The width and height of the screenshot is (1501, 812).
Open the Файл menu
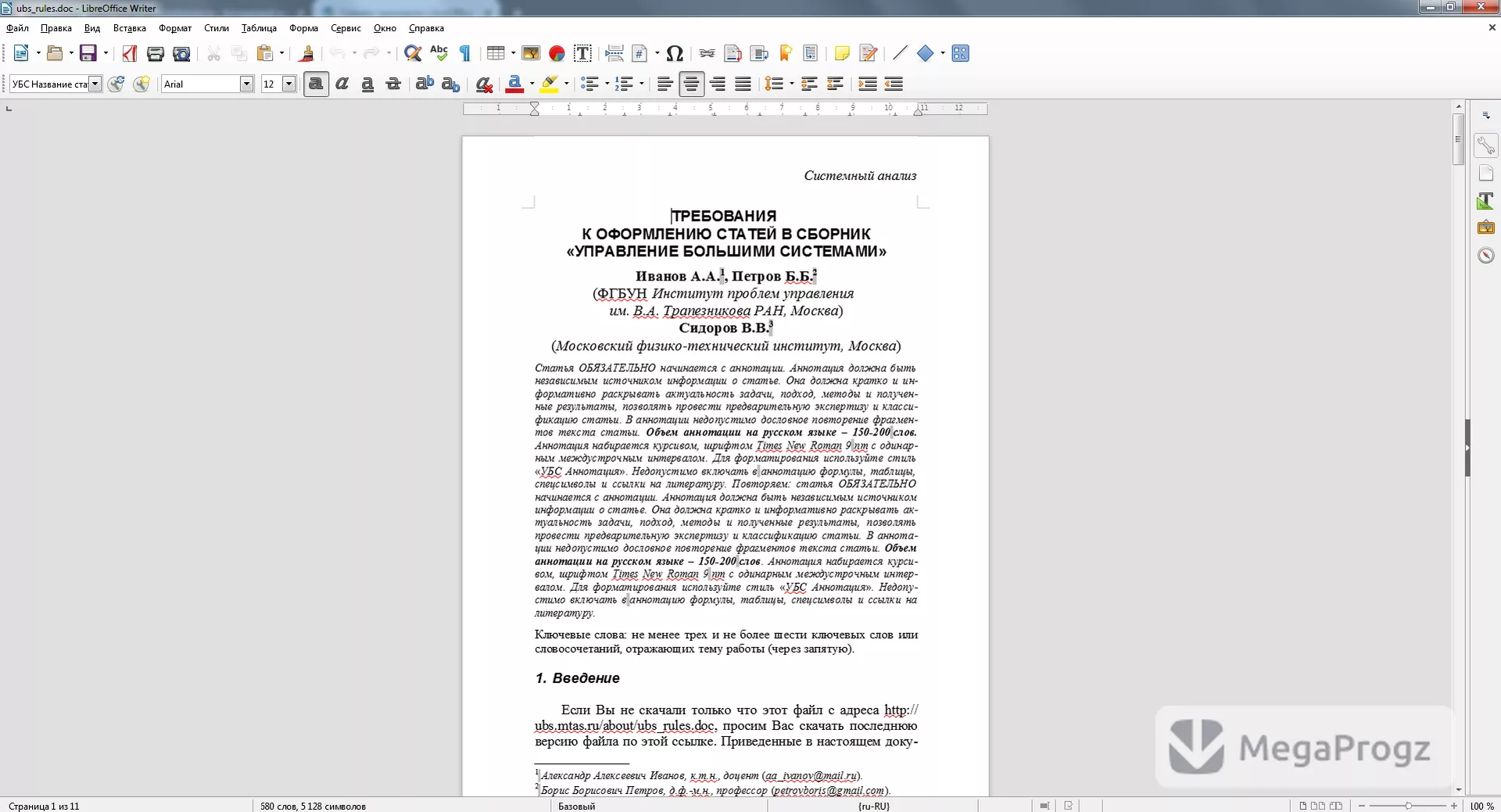point(17,28)
